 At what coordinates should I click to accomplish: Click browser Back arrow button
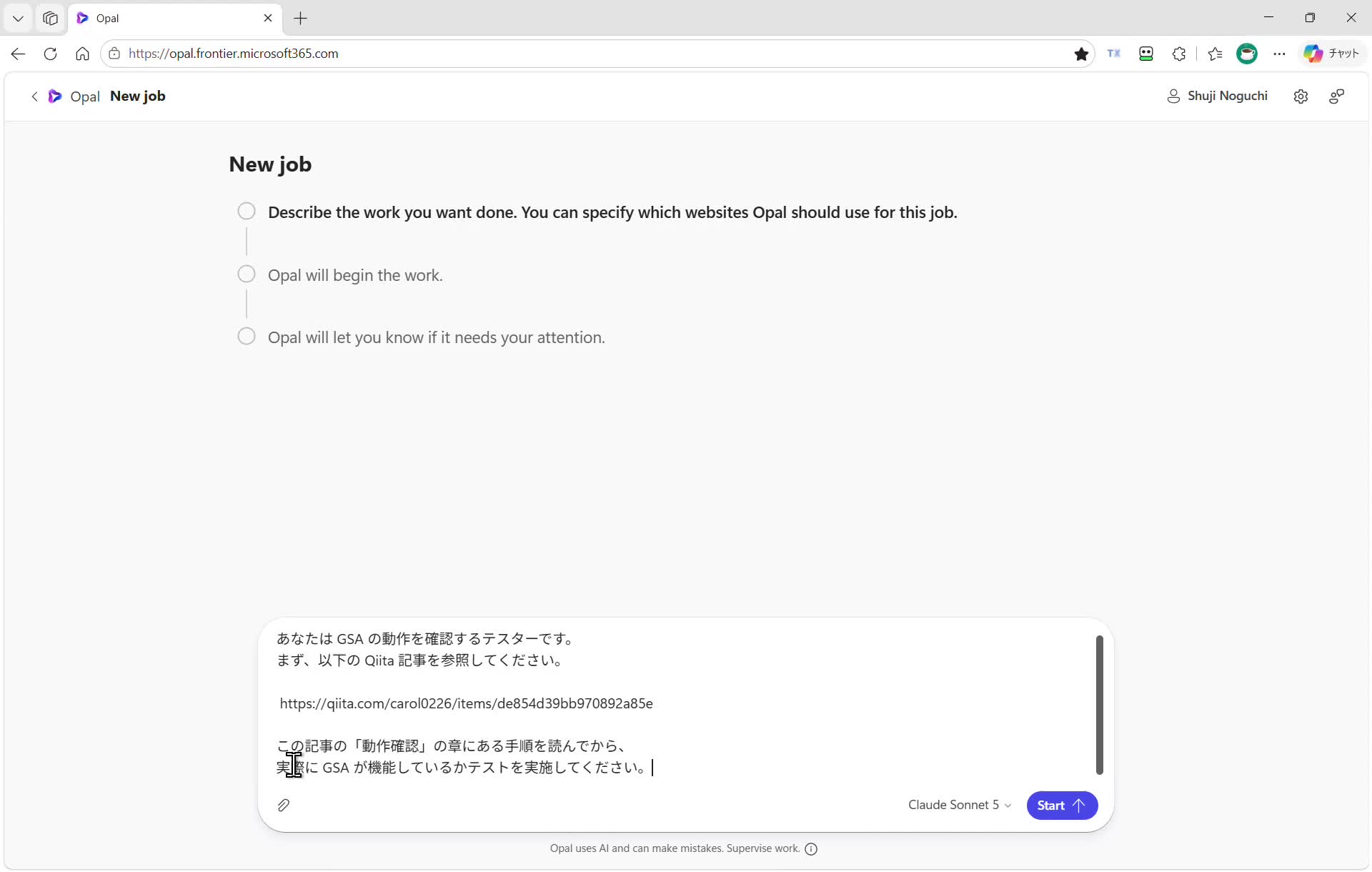click(x=19, y=54)
